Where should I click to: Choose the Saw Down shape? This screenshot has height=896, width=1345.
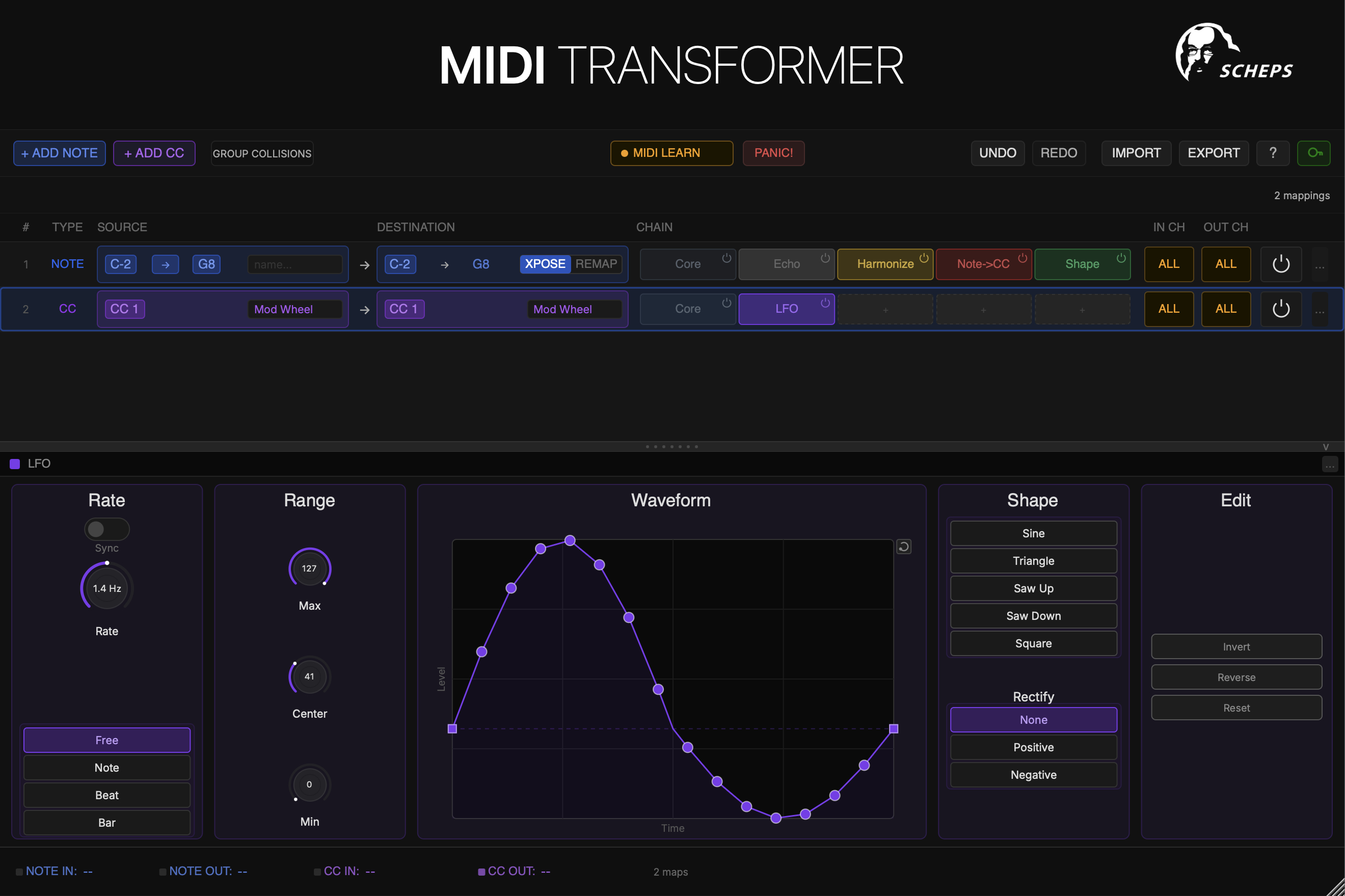tap(1033, 615)
